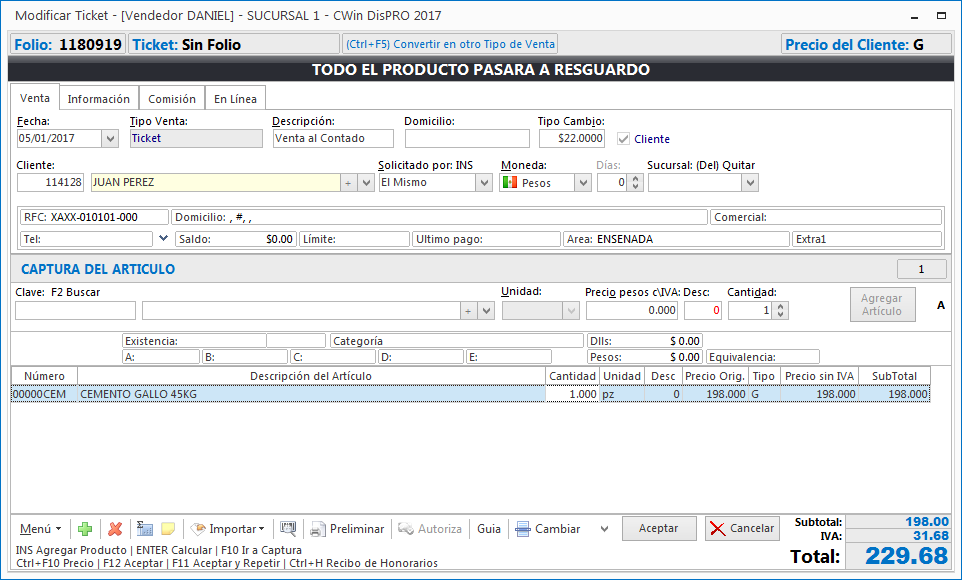
Task: Open the Fecha date picker dropdown
Action: point(110,139)
